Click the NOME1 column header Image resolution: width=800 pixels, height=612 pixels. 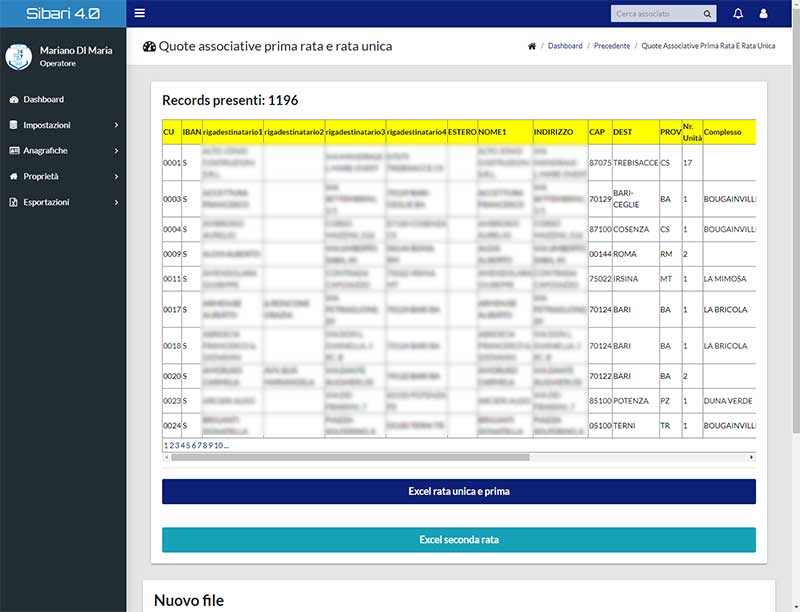505,132
